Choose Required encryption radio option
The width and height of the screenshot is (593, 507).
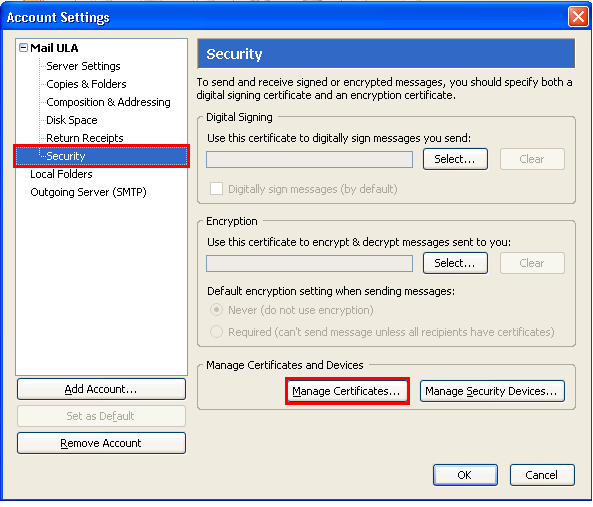(x=216, y=332)
